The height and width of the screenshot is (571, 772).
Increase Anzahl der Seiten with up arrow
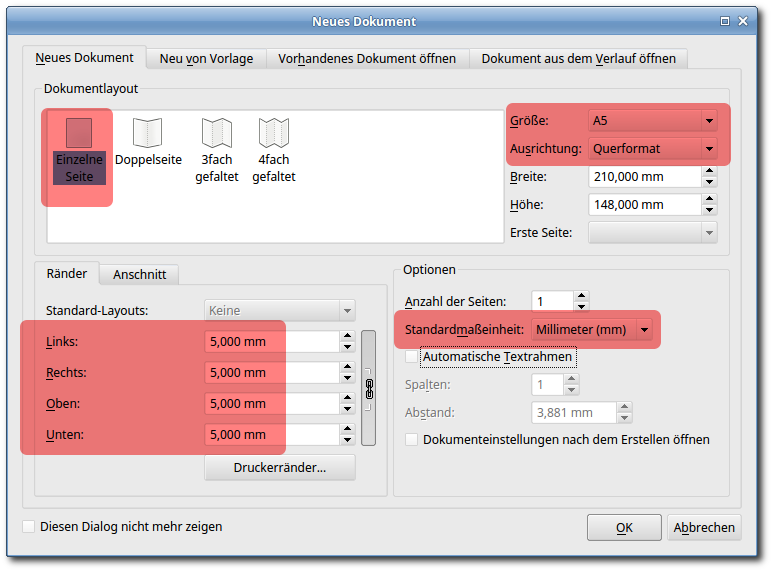click(582, 296)
